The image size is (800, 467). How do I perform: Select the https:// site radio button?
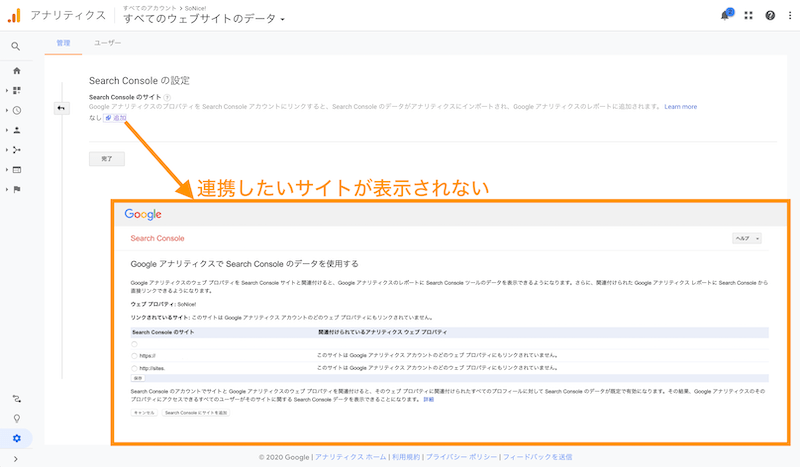(134, 356)
